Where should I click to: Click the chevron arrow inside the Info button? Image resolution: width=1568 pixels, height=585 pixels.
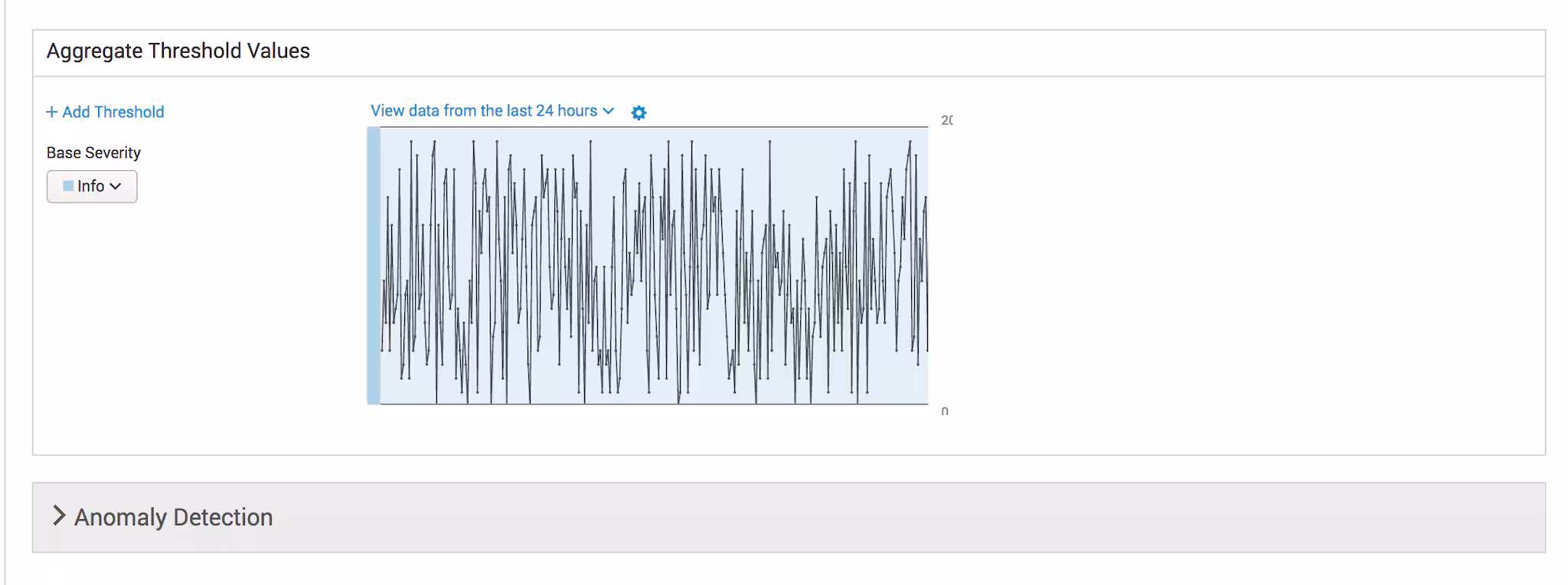pos(116,186)
